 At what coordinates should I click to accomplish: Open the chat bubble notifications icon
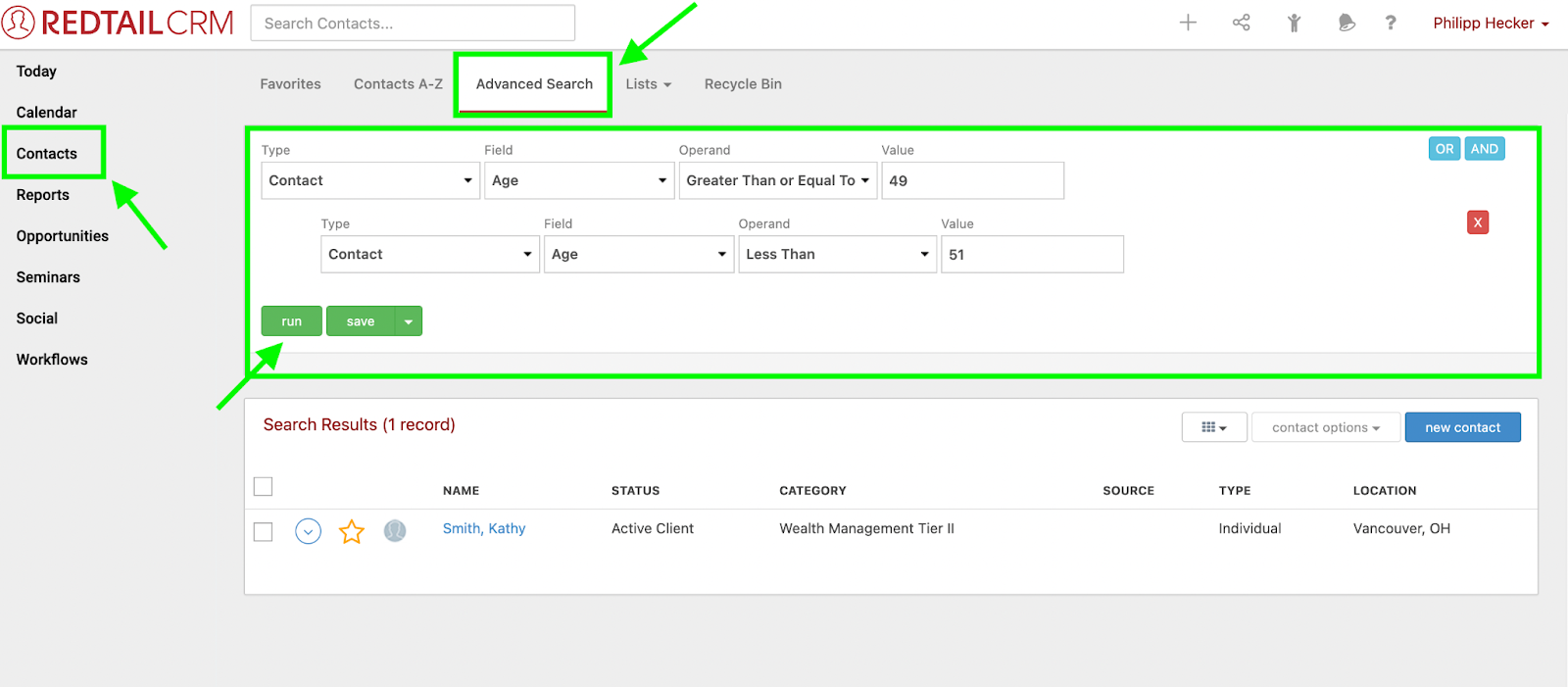1347,23
